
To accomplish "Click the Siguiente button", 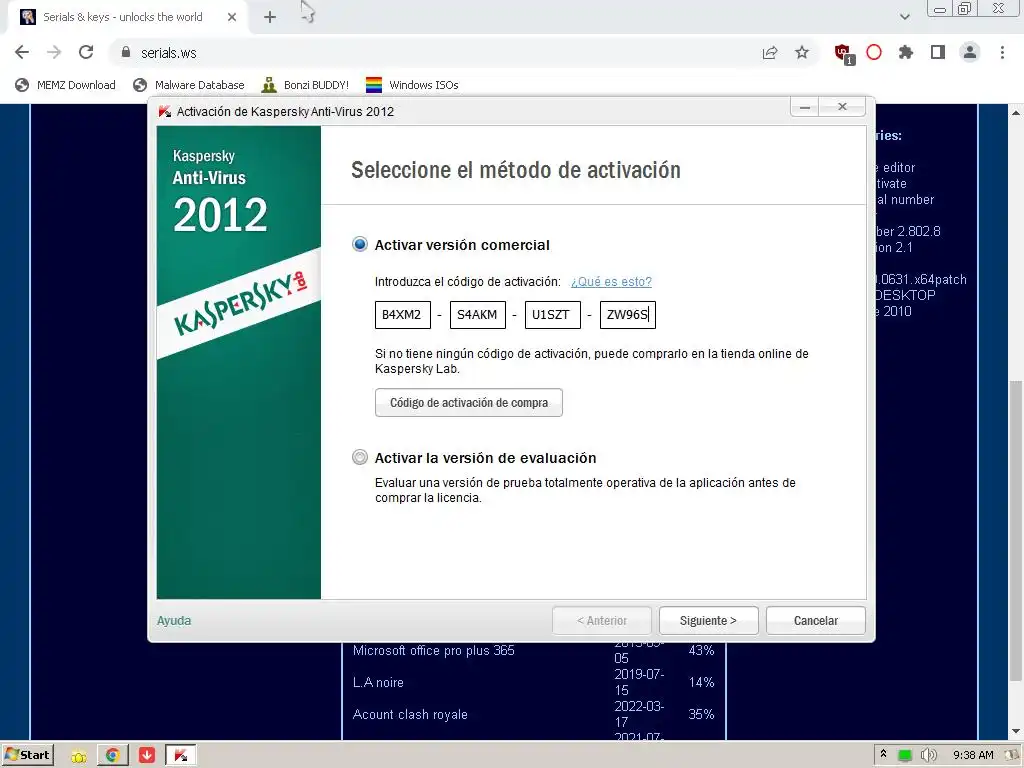I will pos(709,620).
